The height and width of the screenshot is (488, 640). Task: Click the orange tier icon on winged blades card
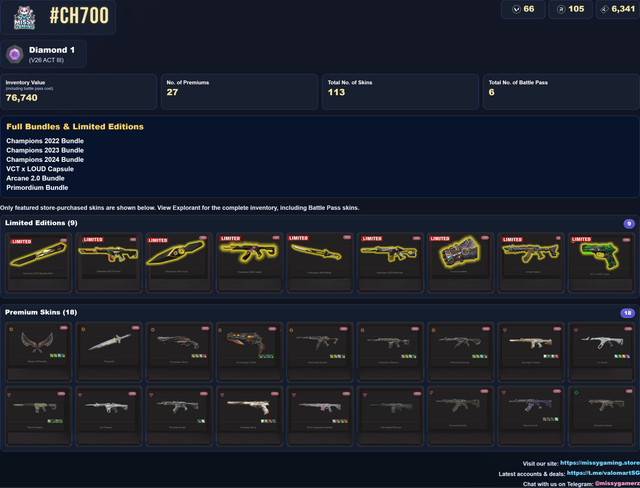[11, 329]
